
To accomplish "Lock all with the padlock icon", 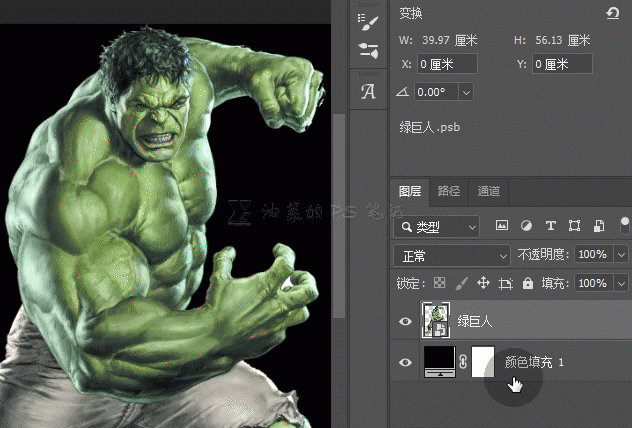I will click(528, 283).
